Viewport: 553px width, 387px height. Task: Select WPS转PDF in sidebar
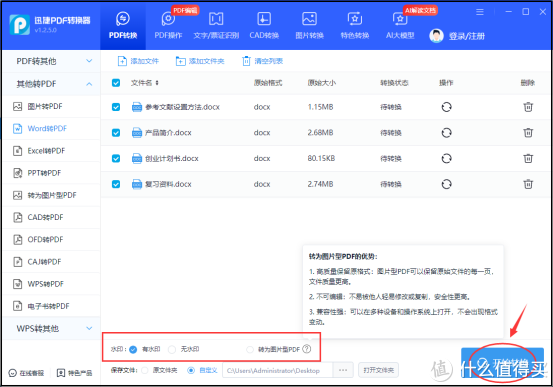51,284
